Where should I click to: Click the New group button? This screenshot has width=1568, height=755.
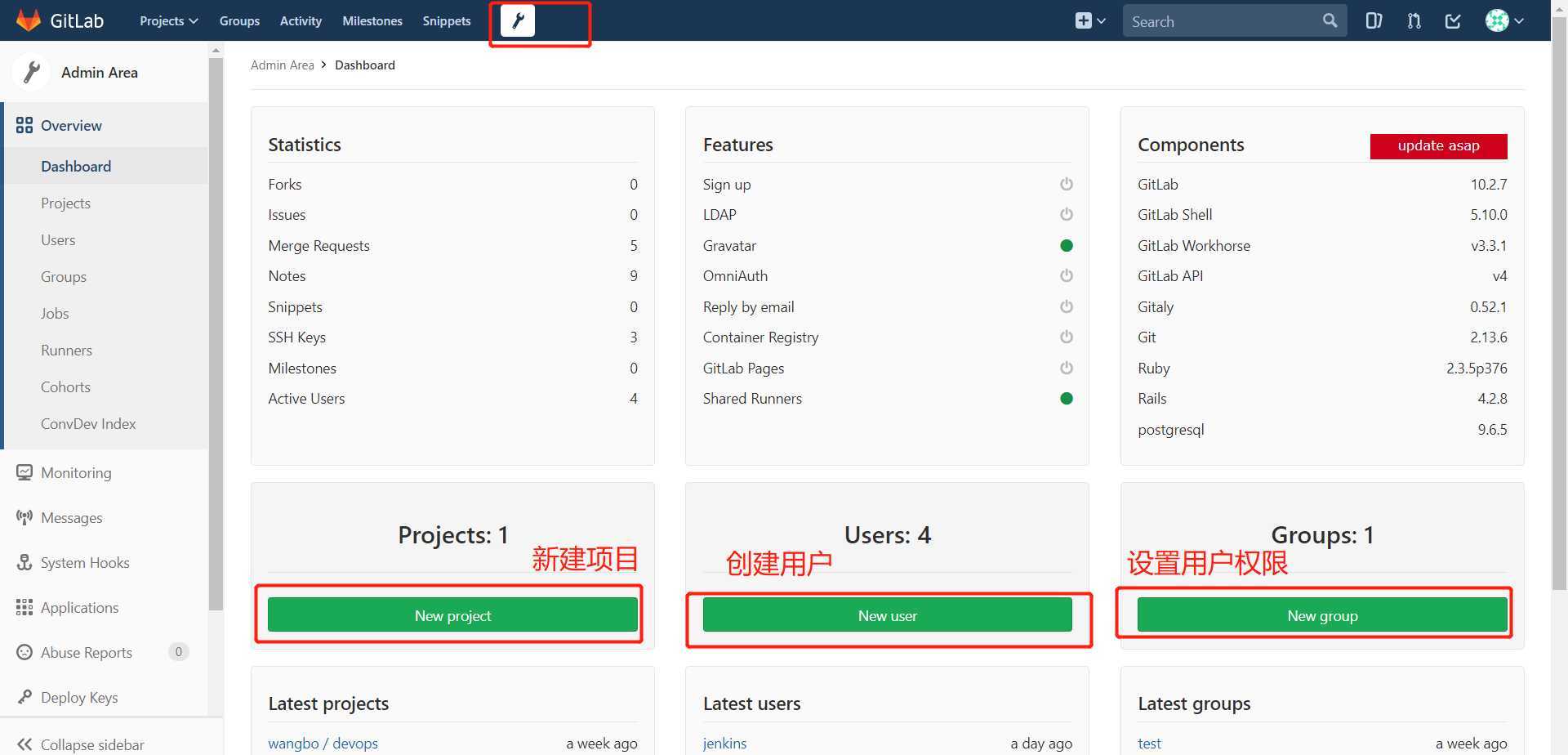point(1322,614)
